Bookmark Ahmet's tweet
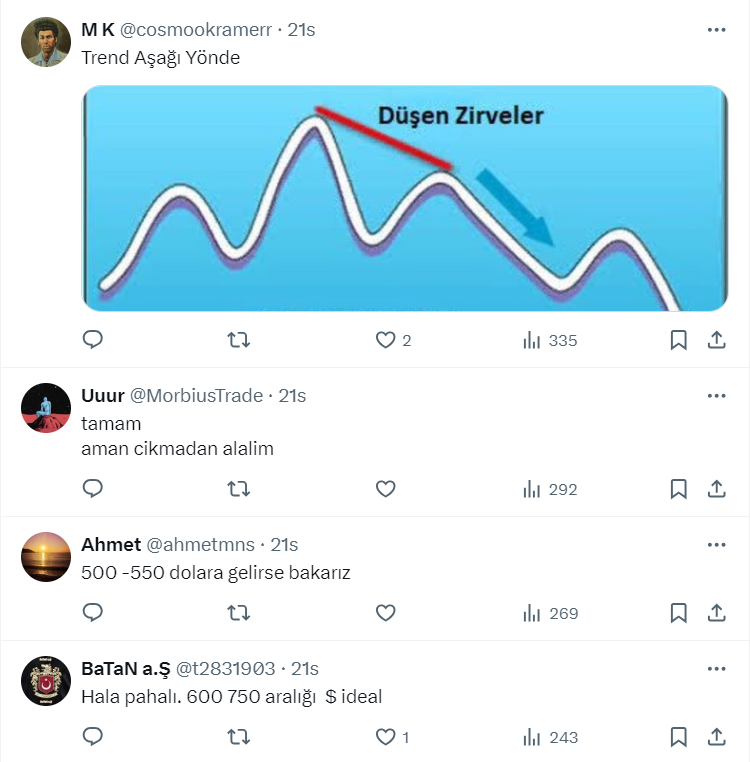The height and width of the screenshot is (762, 750). (678, 613)
